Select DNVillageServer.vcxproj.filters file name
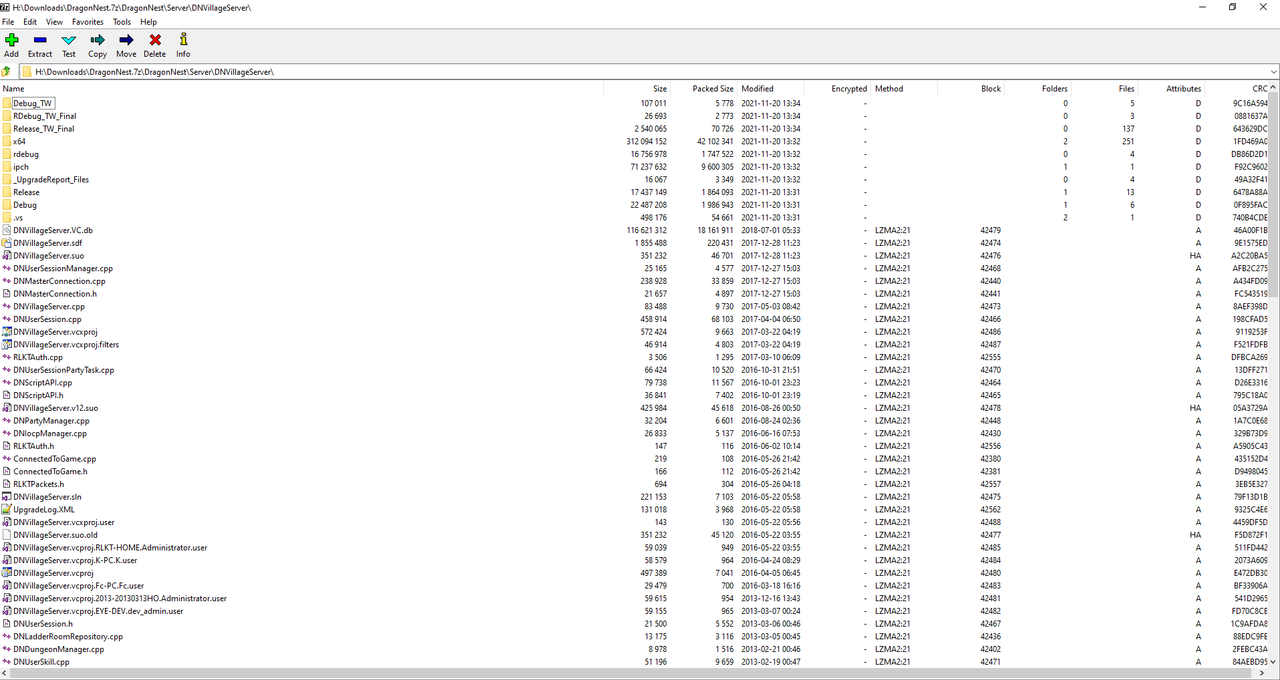Screen dimensions: 1280x680 click(66, 345)
